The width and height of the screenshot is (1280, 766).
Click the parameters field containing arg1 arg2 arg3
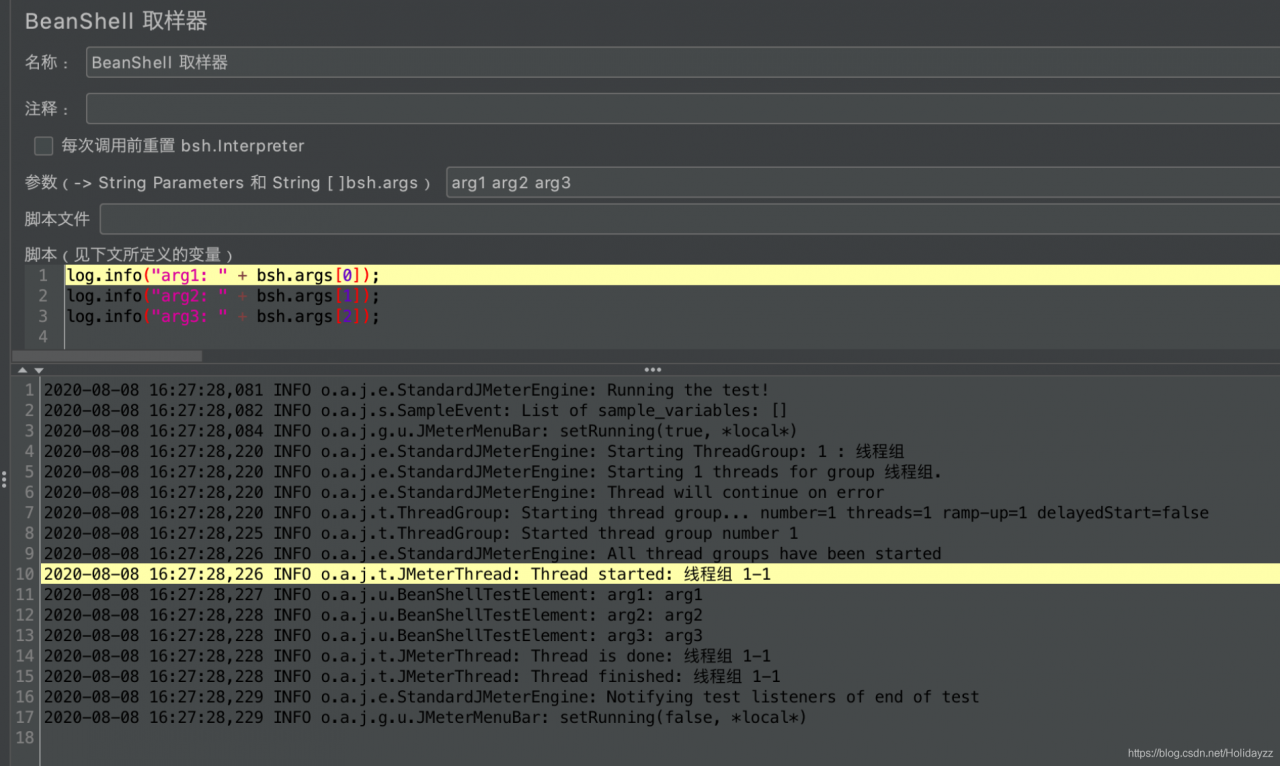coord(860,183)
